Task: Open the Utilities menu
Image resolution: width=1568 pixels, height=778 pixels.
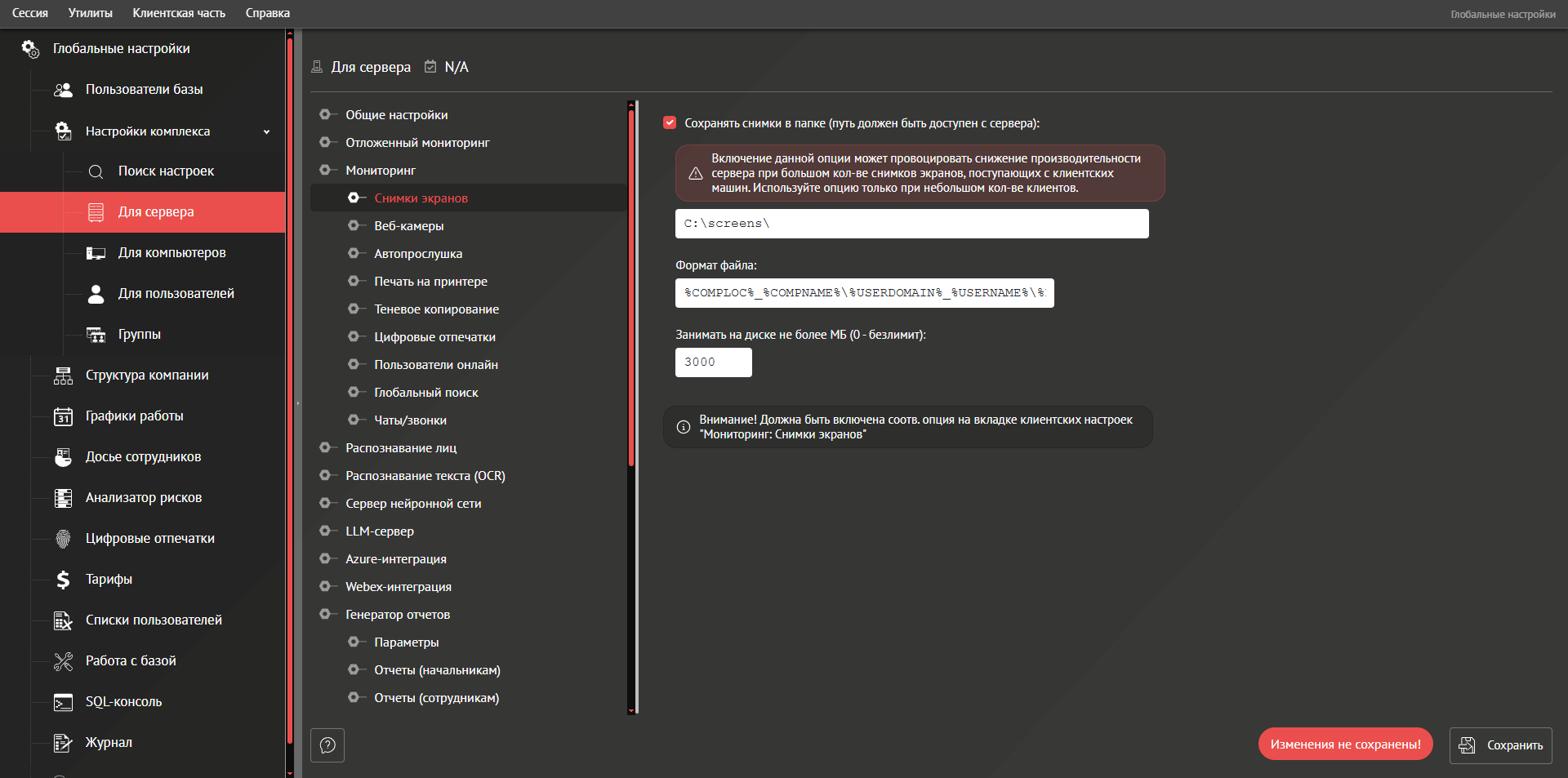Action: click(x=90, y=13)
